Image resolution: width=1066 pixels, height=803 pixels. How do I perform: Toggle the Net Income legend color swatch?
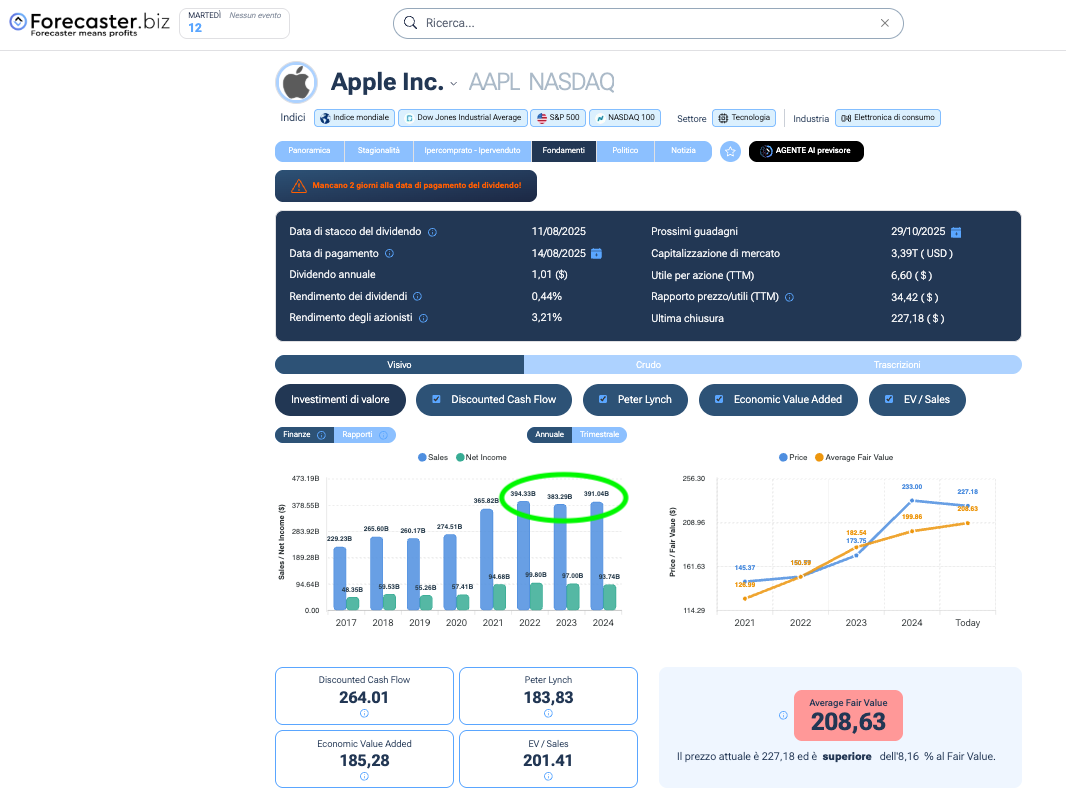coord(460,458)
